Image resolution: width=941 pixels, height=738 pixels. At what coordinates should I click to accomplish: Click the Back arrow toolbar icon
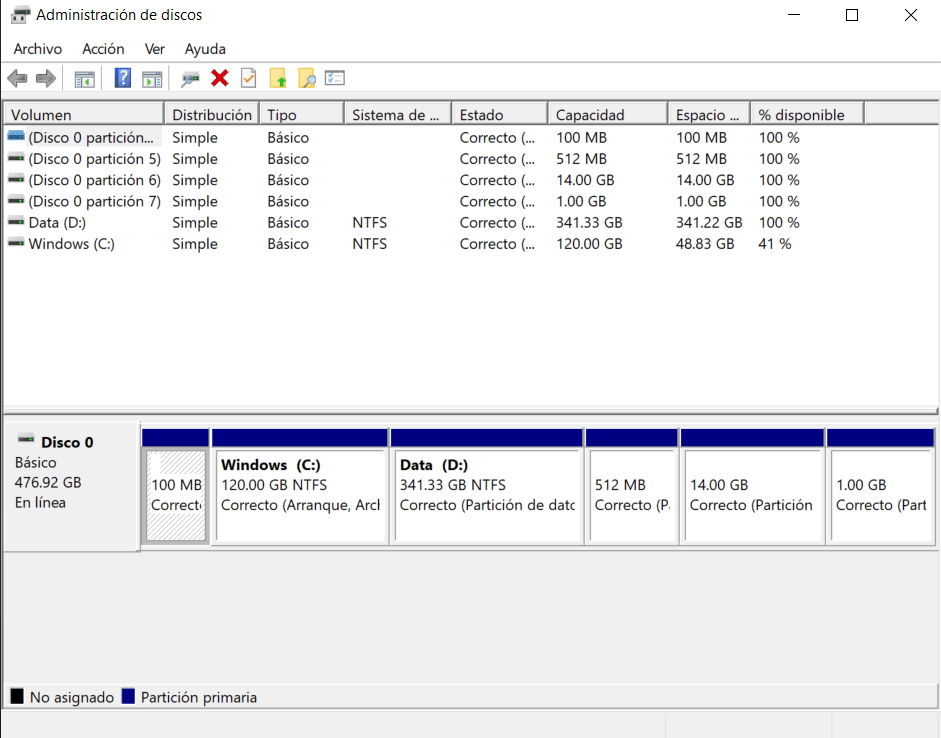[x=17, y=78]
